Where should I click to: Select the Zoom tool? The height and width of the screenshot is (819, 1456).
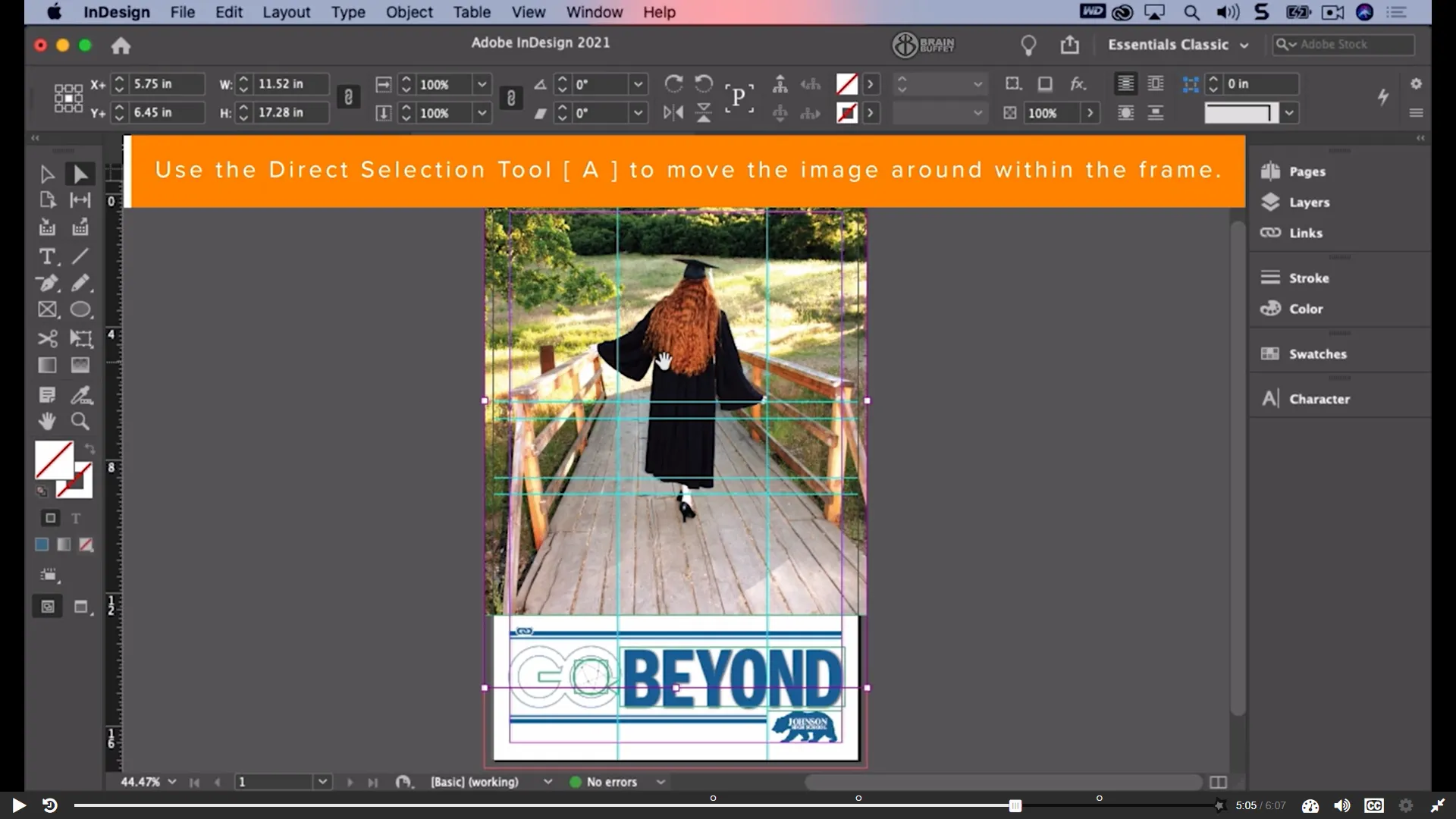point(80,422)
